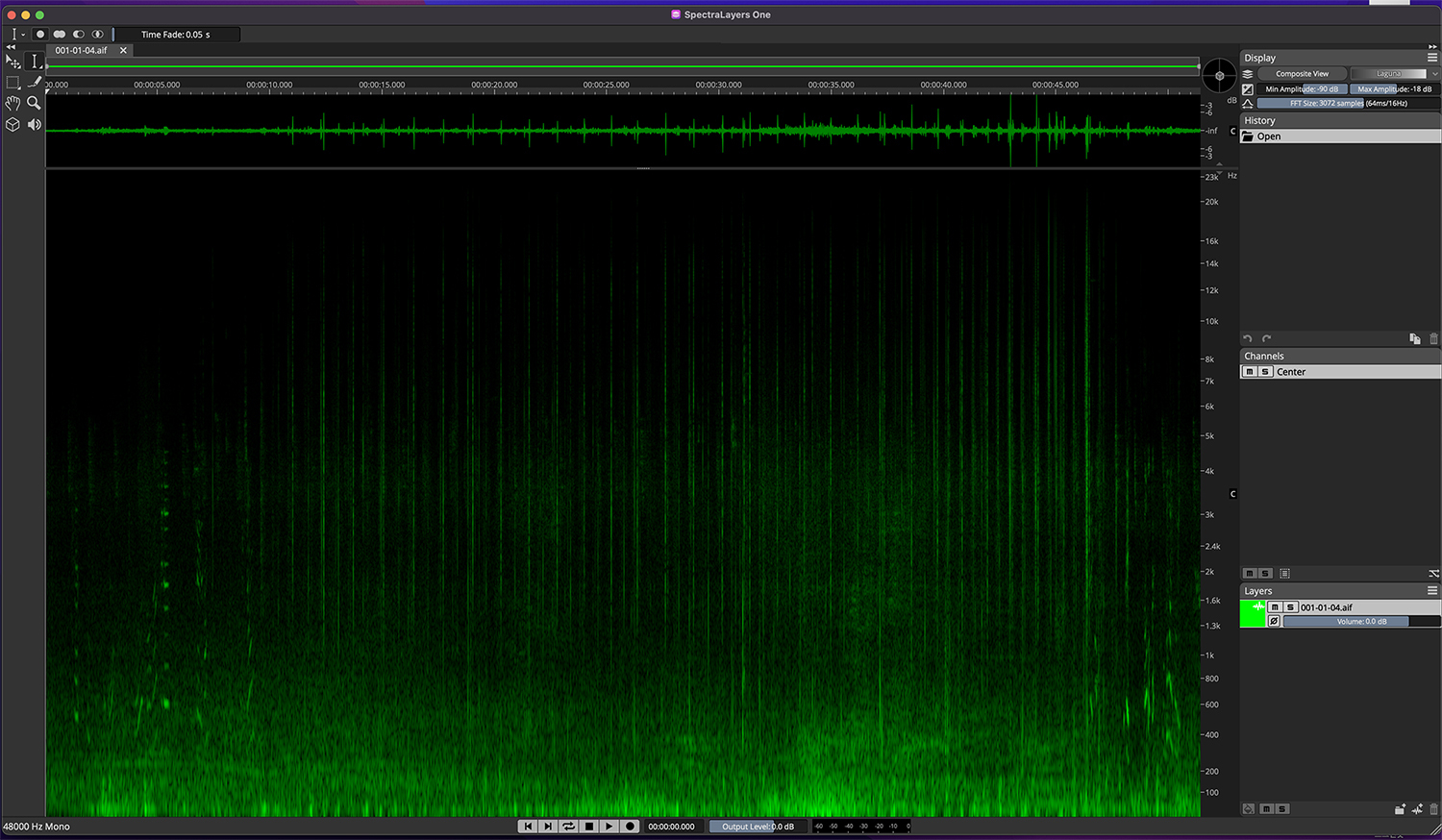Select the rectangular selection tool
Viewport: 1442px width, 840px height.
[x=12, y=83]
